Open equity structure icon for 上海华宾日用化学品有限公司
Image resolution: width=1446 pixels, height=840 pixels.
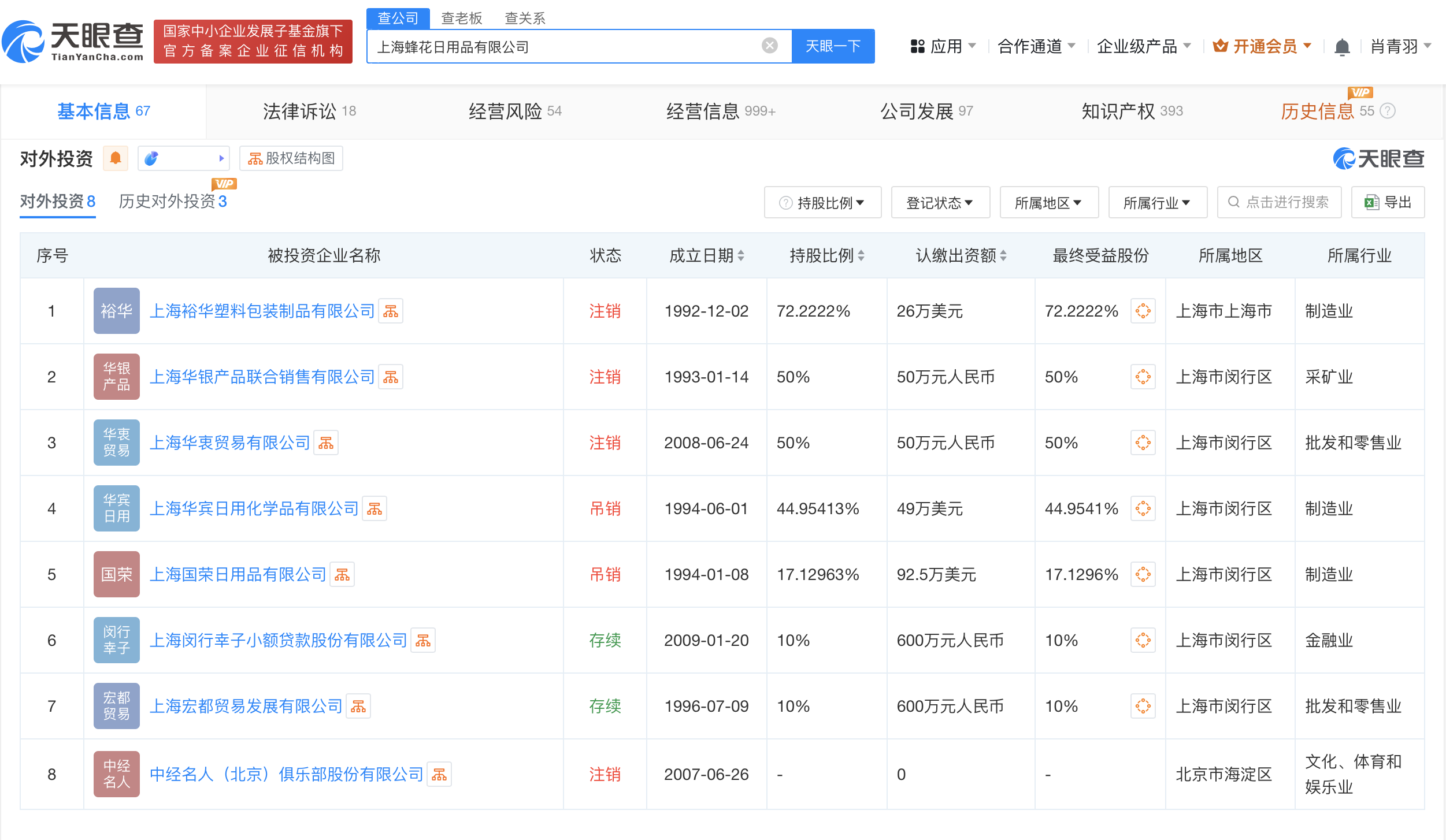coord(375,509)
